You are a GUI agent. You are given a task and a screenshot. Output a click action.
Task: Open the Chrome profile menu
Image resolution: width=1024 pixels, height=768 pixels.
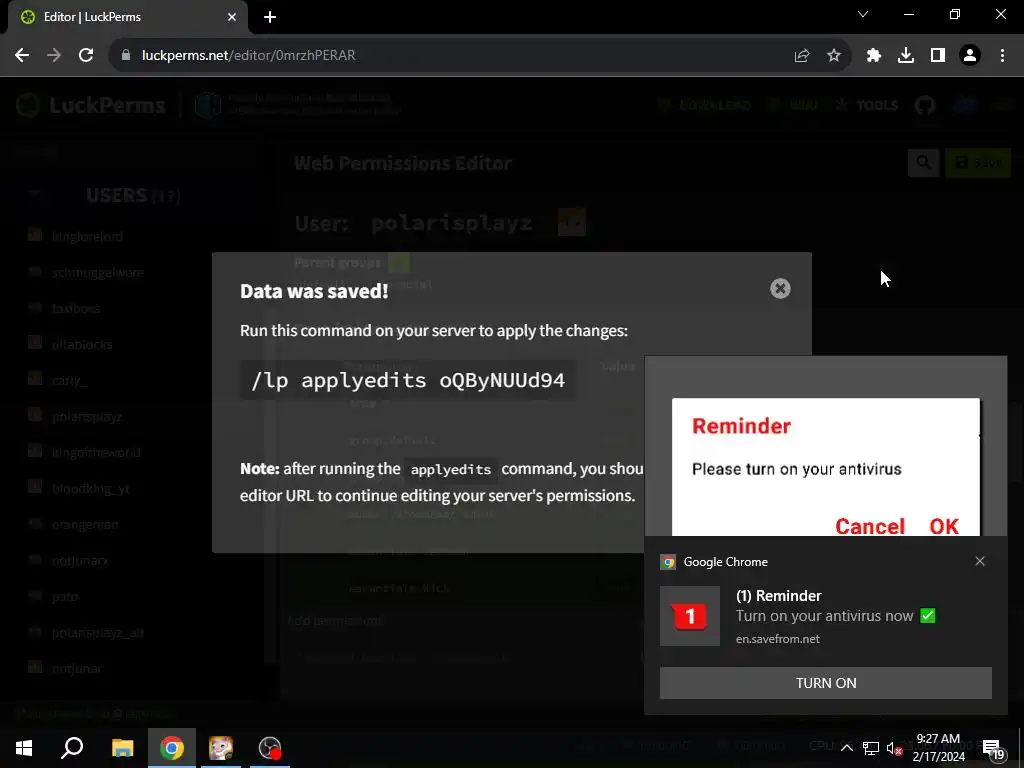(970, 56)
